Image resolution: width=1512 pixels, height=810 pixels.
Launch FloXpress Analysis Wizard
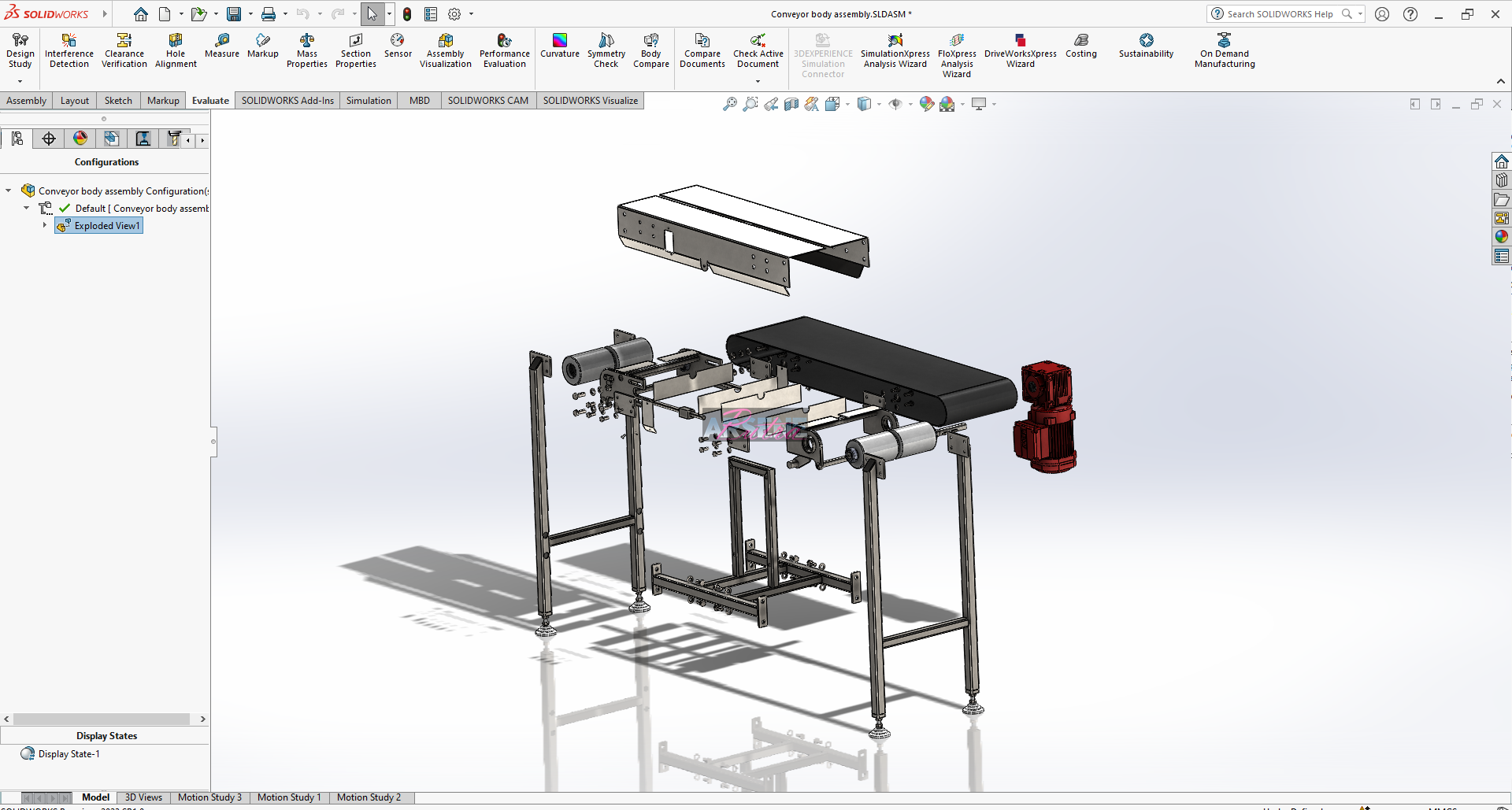(x=957, y=55)
